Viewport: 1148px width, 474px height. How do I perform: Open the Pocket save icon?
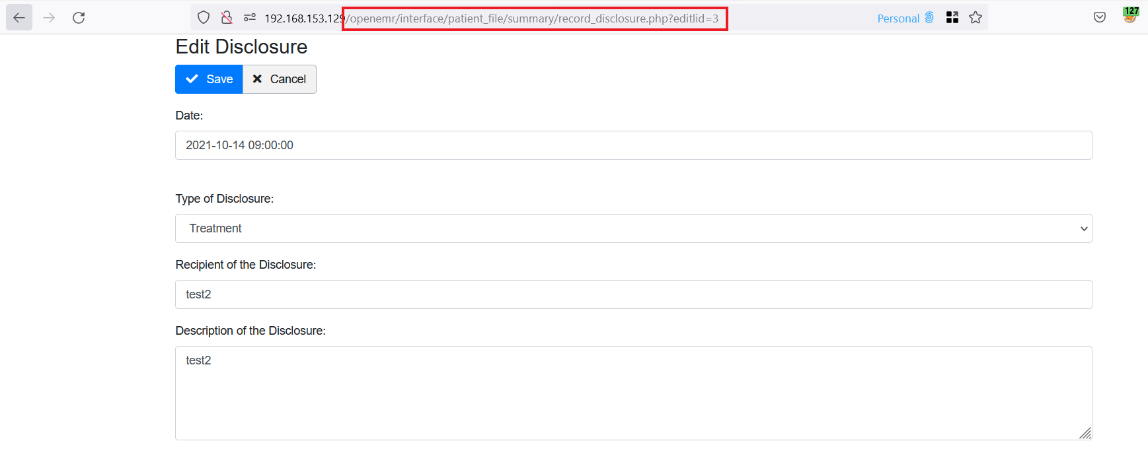1100,18
